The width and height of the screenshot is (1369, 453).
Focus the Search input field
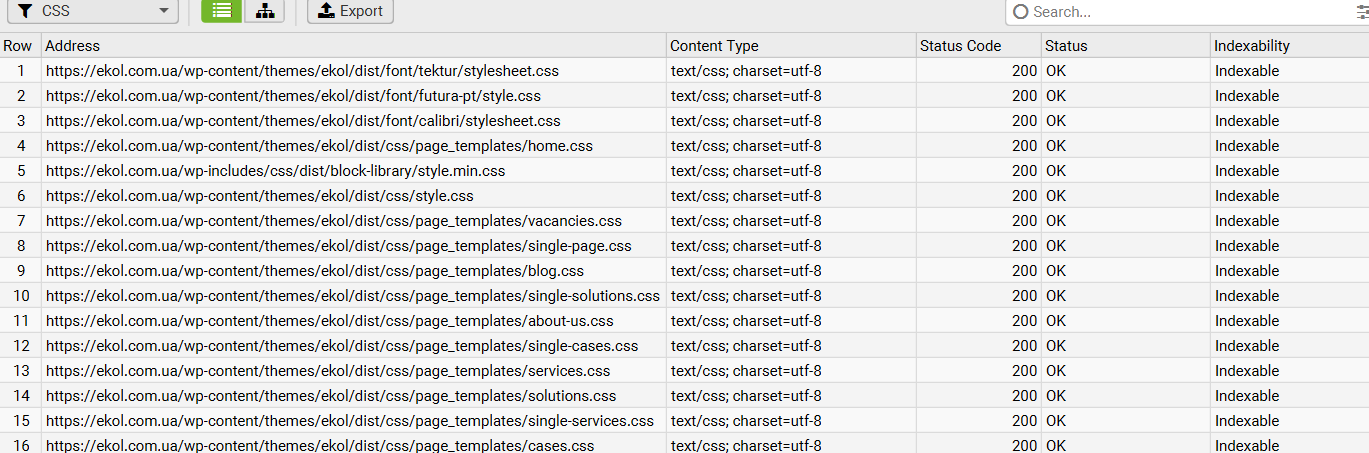1190,12
